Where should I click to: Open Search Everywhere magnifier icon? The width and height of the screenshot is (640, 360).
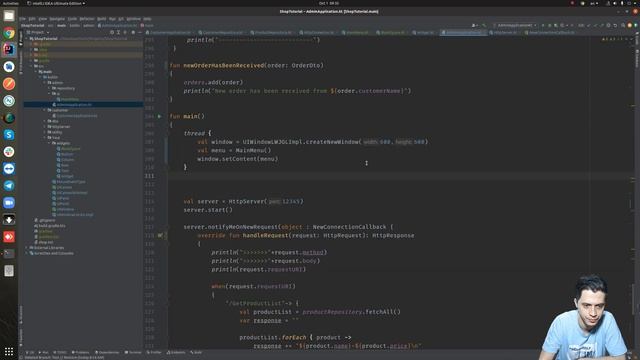(x=622, y=25)
